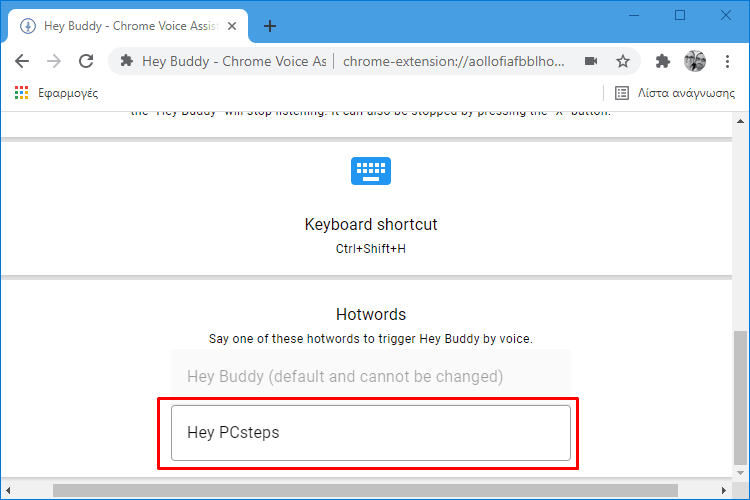Click the horizontal scrollbar right arrow
The image size is (750, 500).
coord(724,490)
